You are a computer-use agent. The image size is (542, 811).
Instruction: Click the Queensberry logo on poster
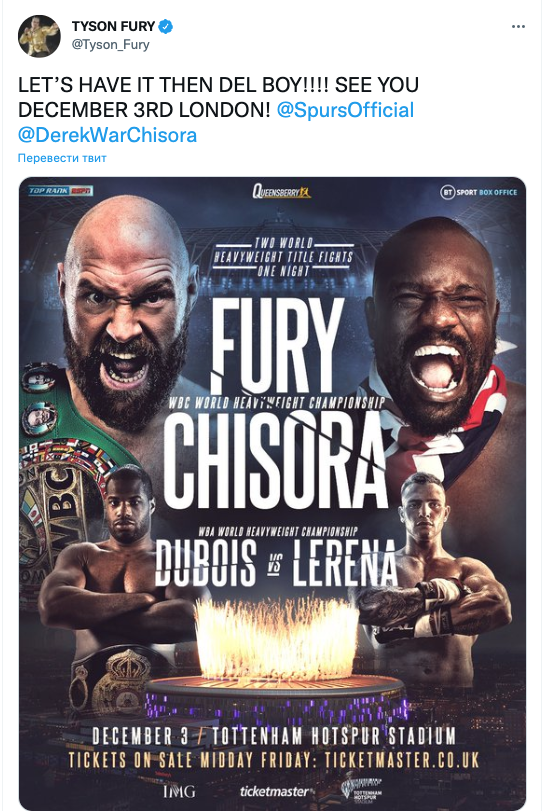pos(281,192)
